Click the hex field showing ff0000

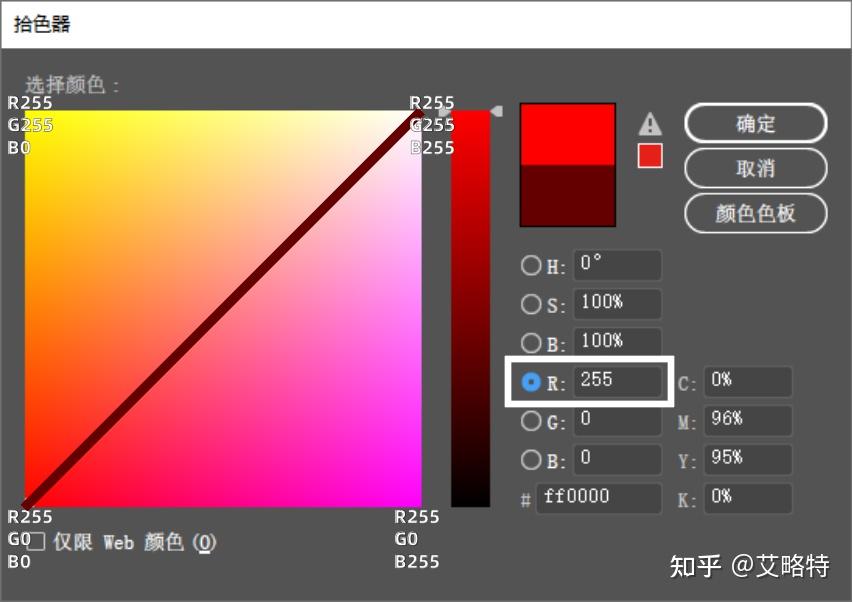(x=598, y=497)
